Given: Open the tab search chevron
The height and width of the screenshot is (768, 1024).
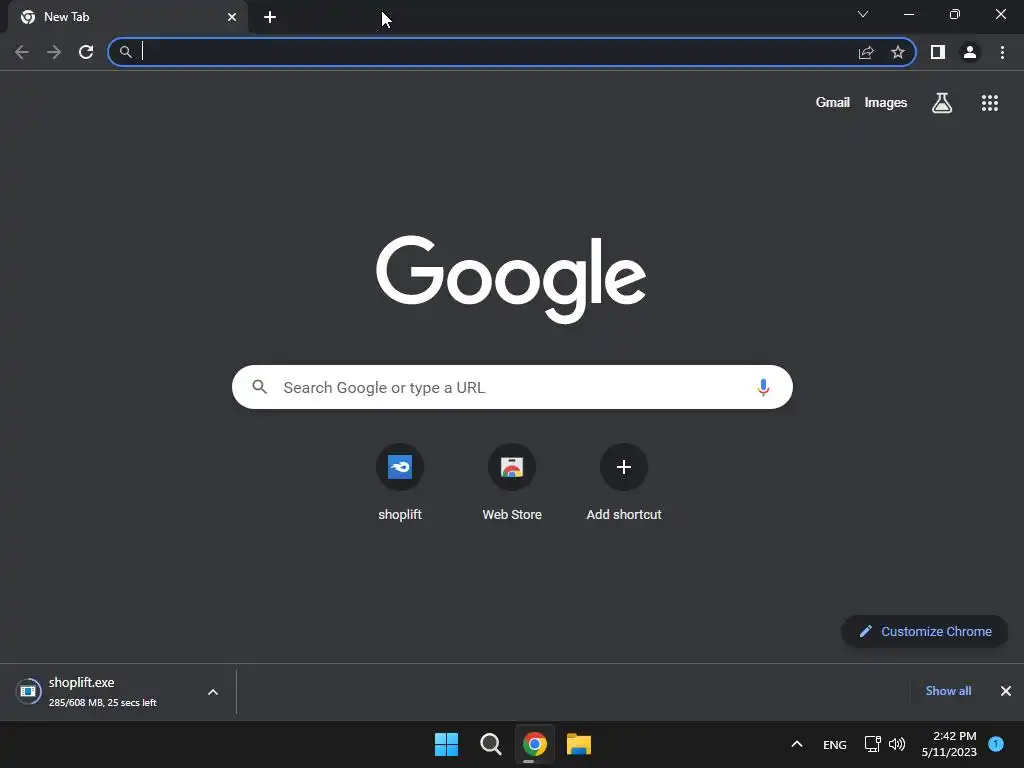Looking at the screenshot, I should pyautogui.click(x=863, y=14).
